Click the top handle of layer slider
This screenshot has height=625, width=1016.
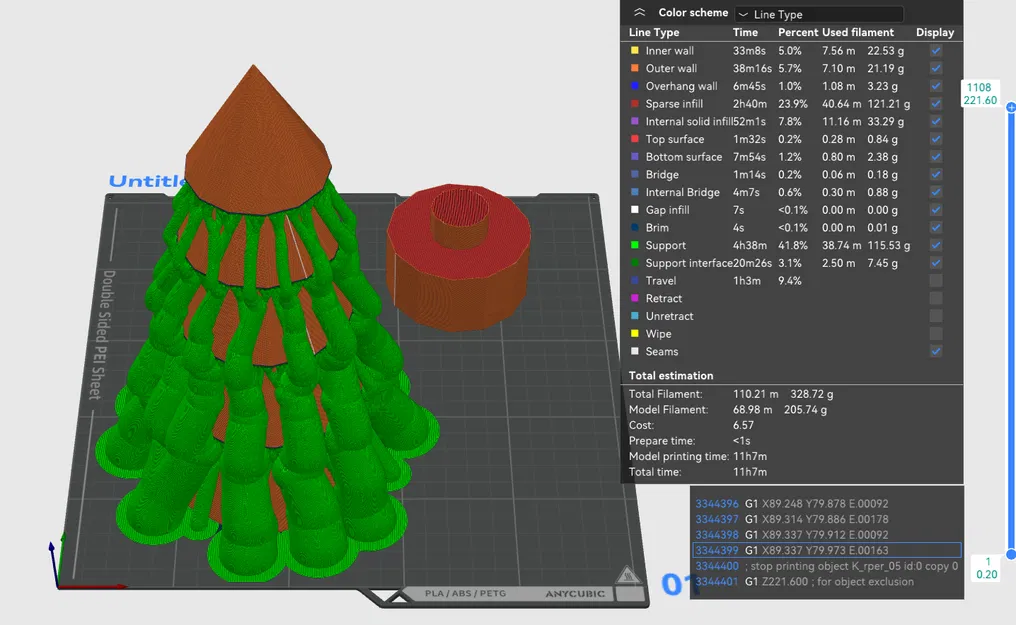(1011, 108)
